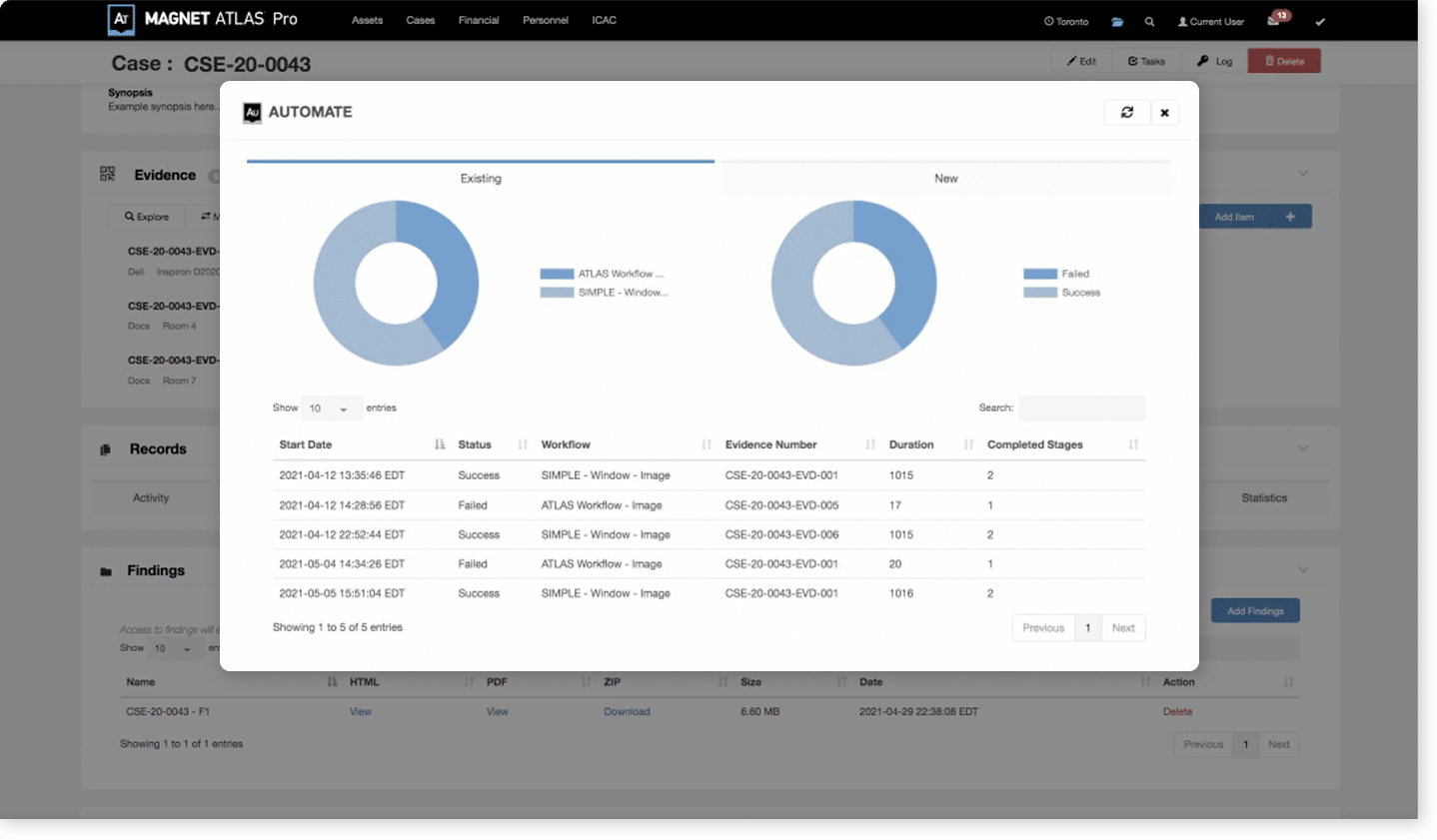The width and height of the screenshot is (1437, 840).
Task: Open the folder icon in top bar
Action: [x=1117, y=22]
